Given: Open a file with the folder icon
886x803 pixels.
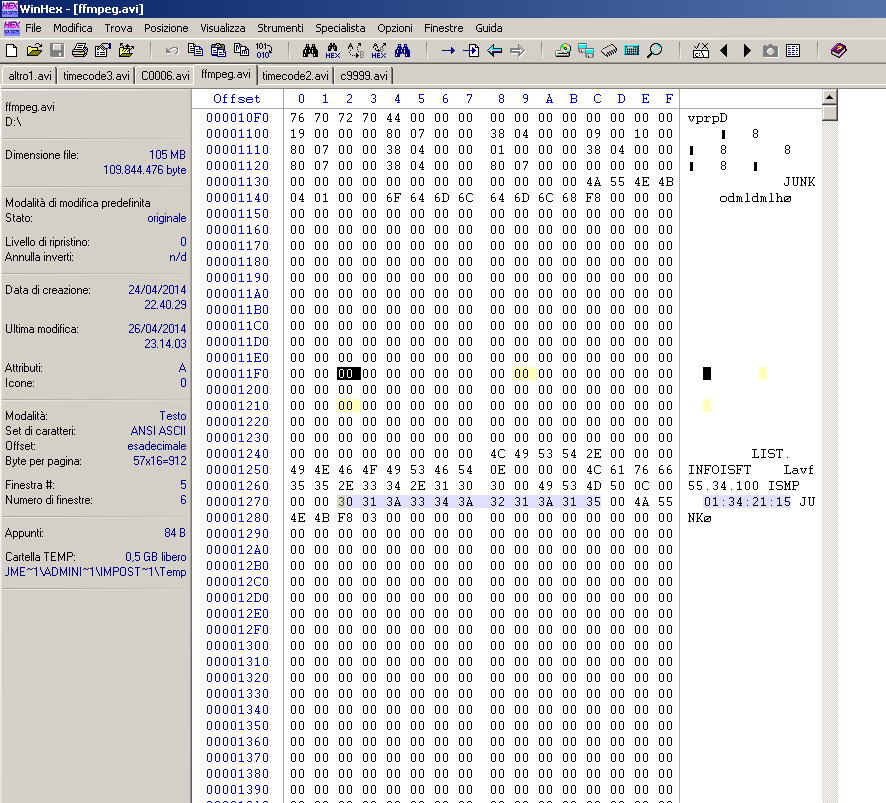Looking at the screenshot, I should [34, 50].
